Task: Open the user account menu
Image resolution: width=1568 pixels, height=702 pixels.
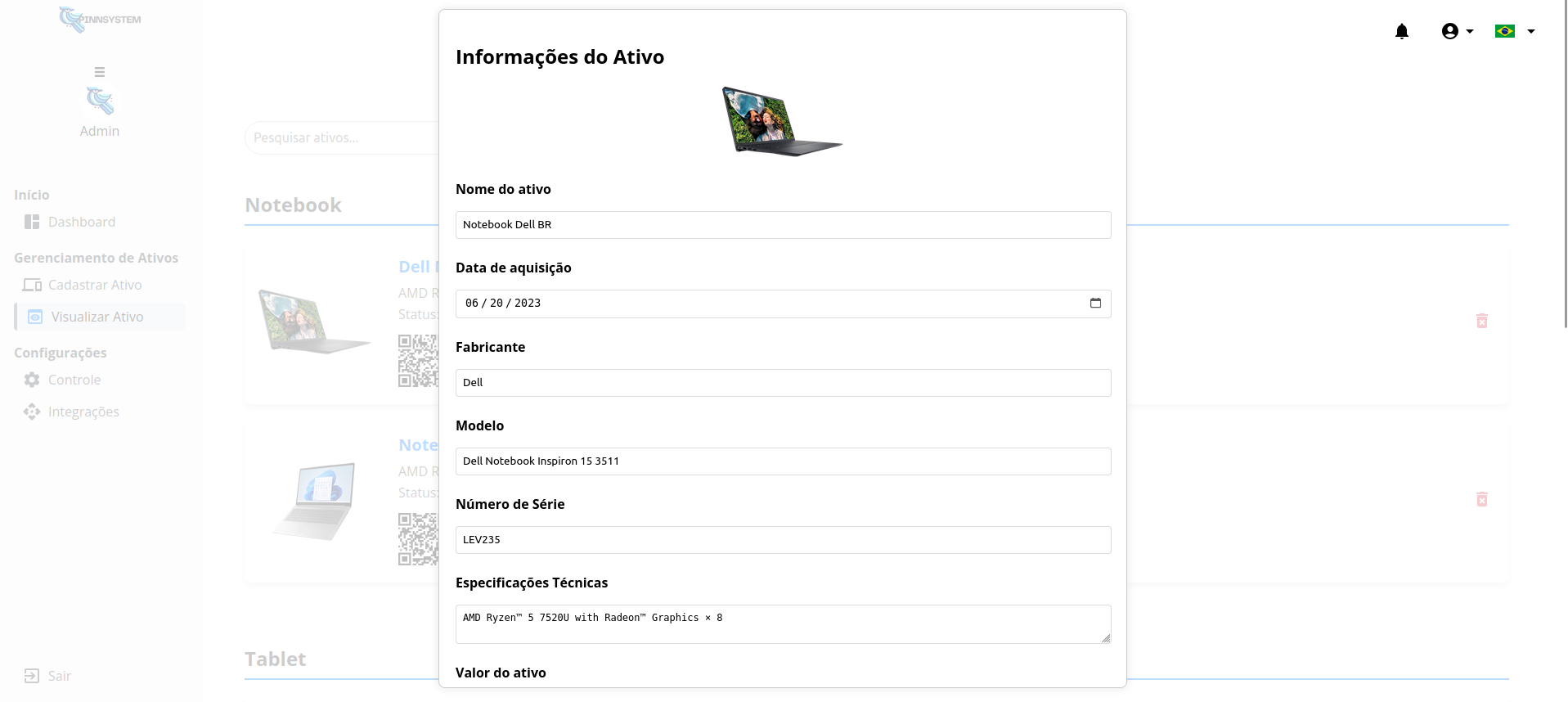Action: (1457, 31)
